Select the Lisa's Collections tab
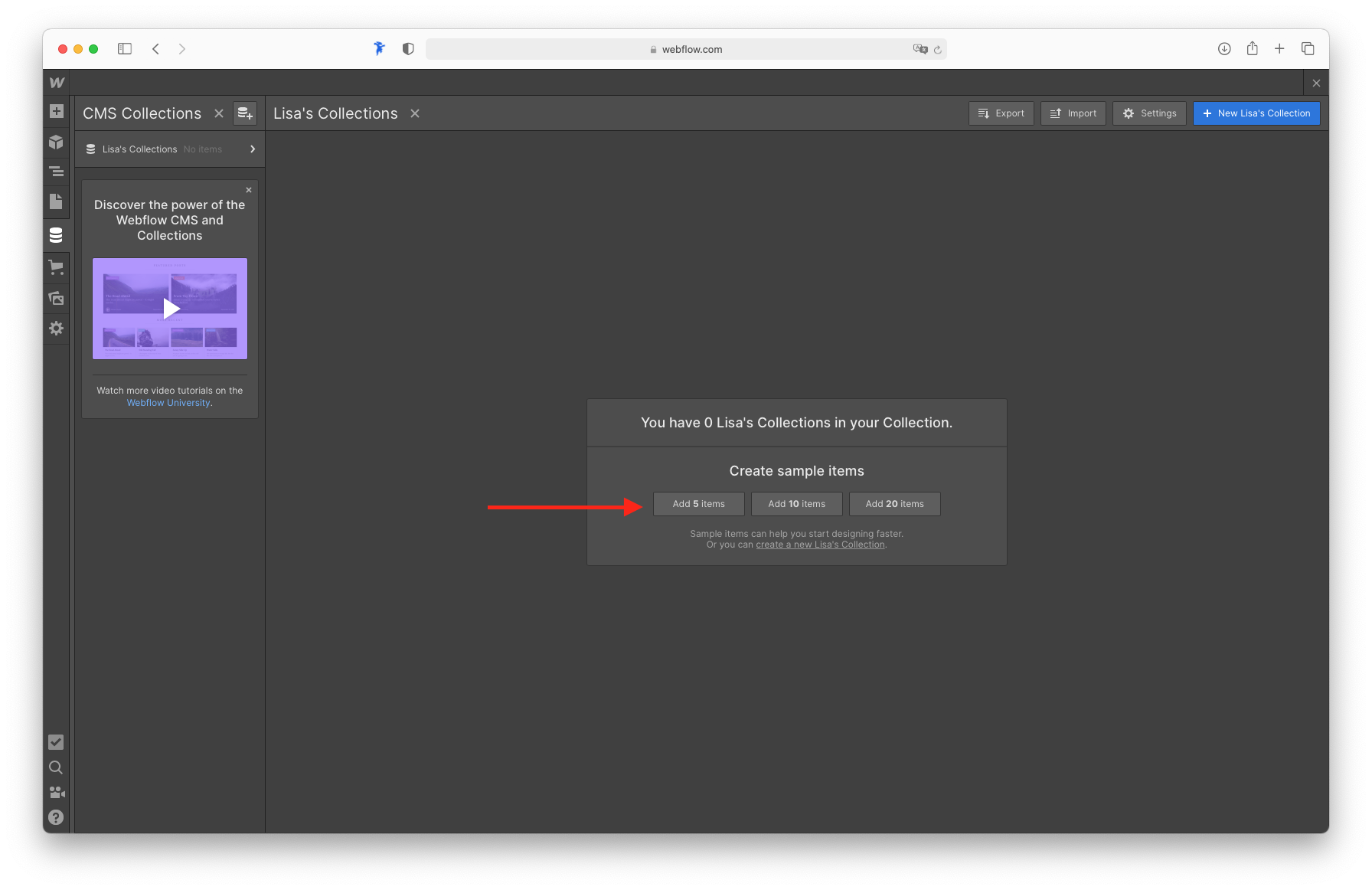The height and width of the screenshot is (890, 1372). [x=335, y=113]
